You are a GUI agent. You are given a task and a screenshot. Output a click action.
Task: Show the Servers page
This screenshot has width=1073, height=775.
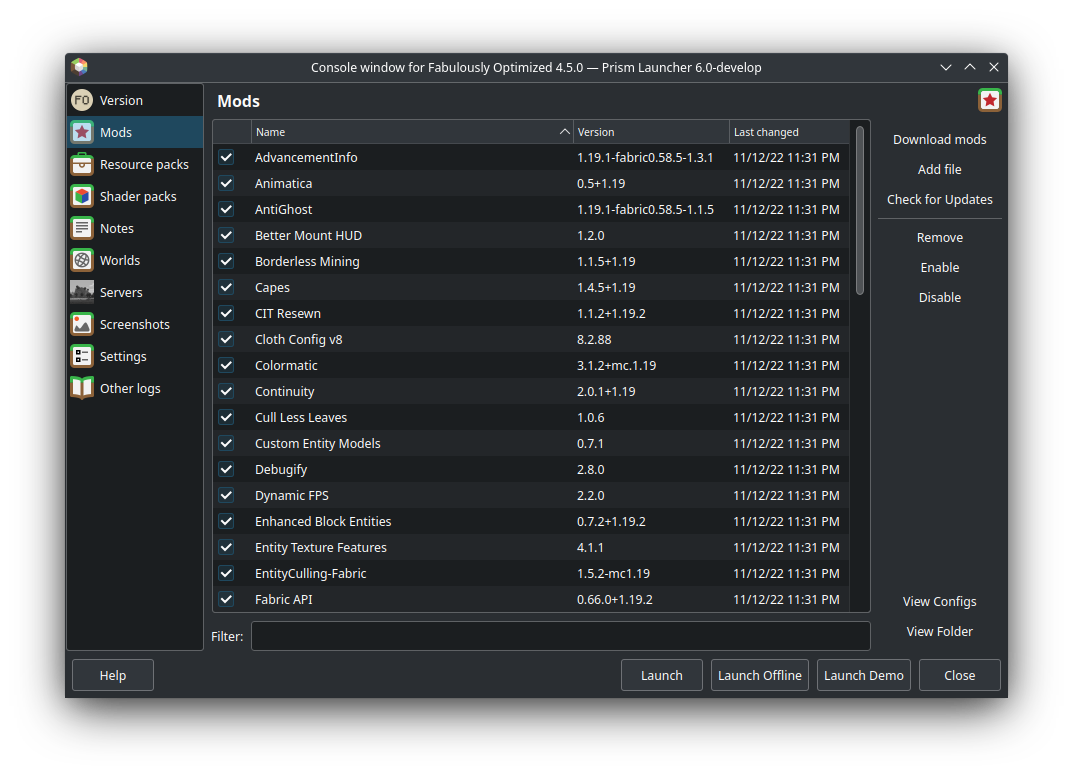(x=135, y=293)
